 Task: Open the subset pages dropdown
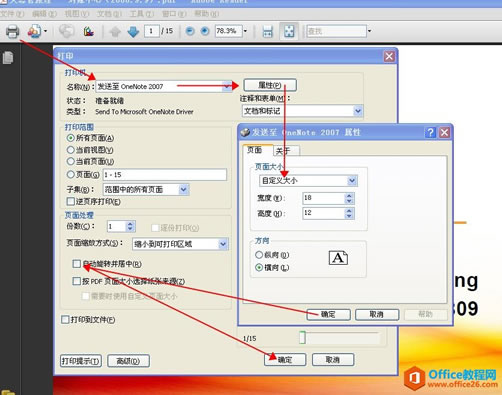pos(183,190)
